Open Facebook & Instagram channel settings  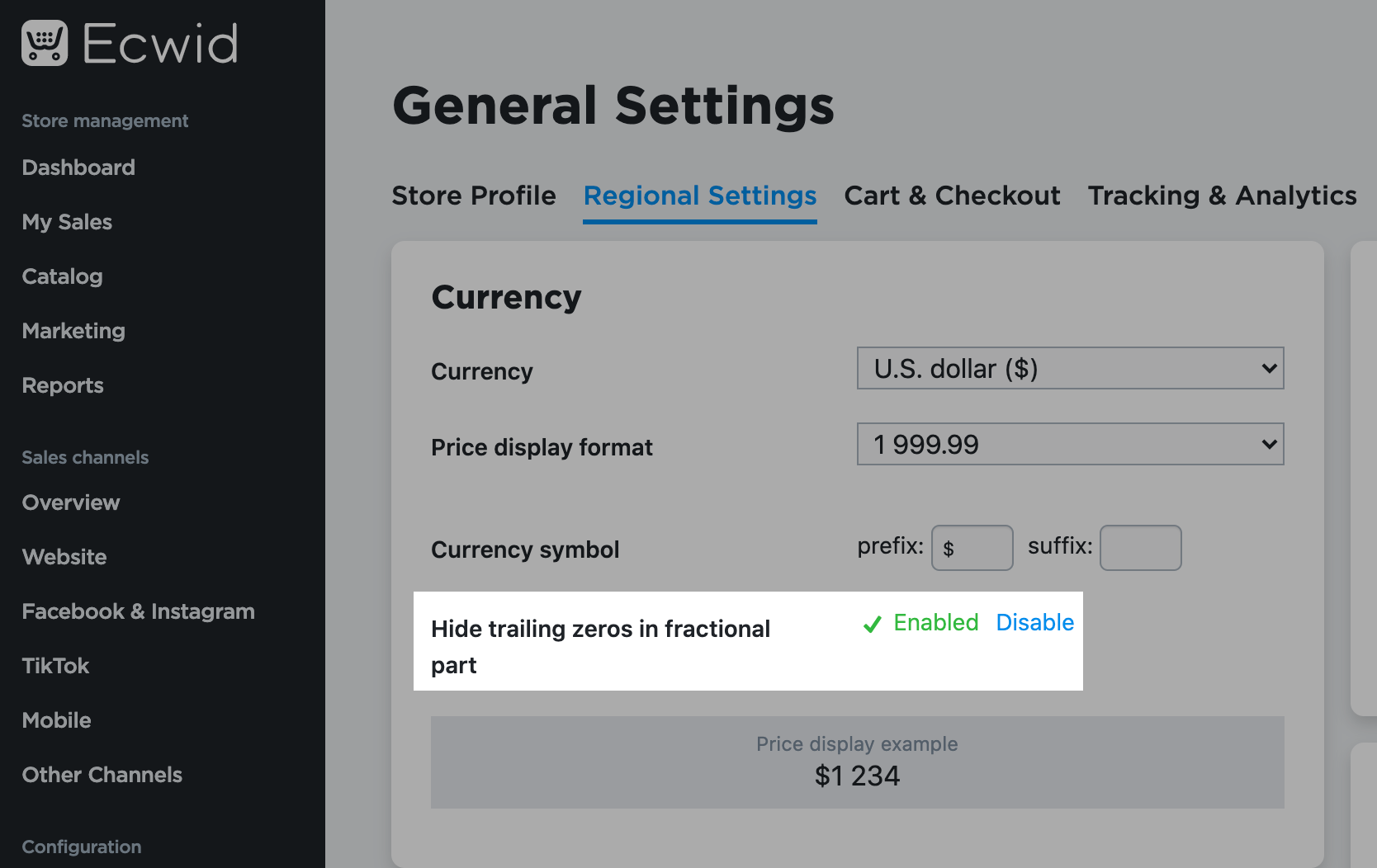(137, 611)
